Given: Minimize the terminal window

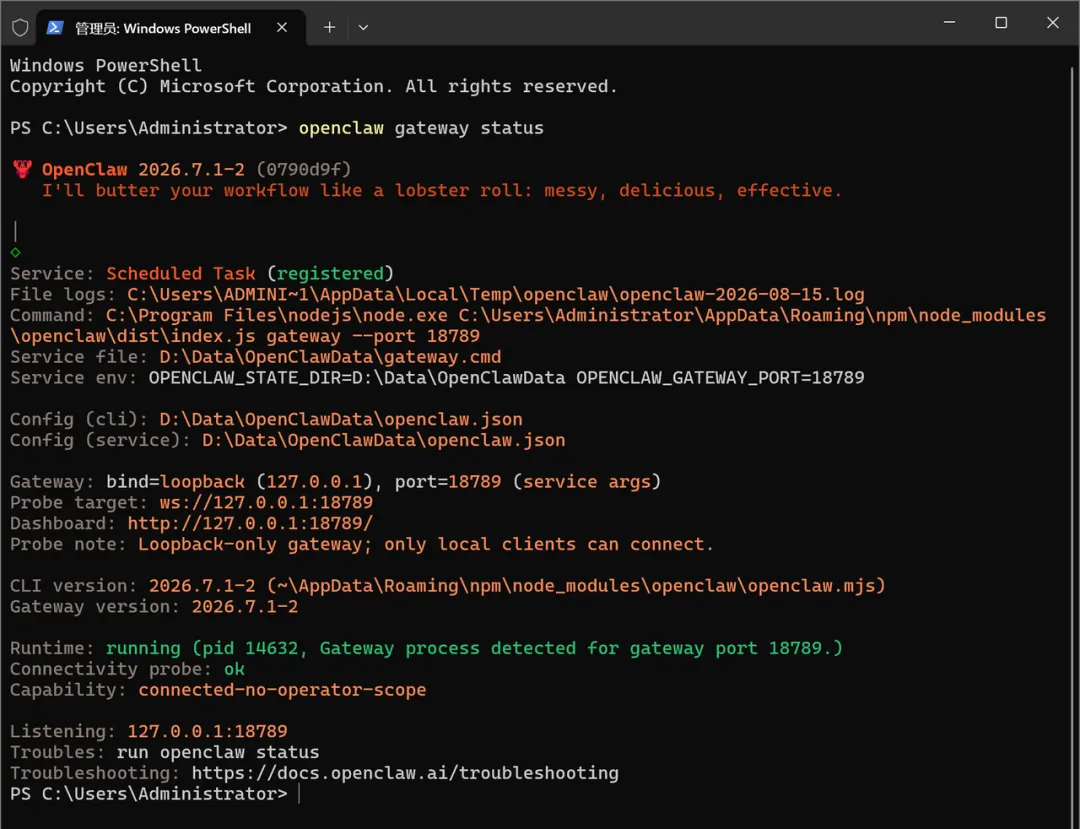Looking at the screenshot, I should (x=949, y=23).
